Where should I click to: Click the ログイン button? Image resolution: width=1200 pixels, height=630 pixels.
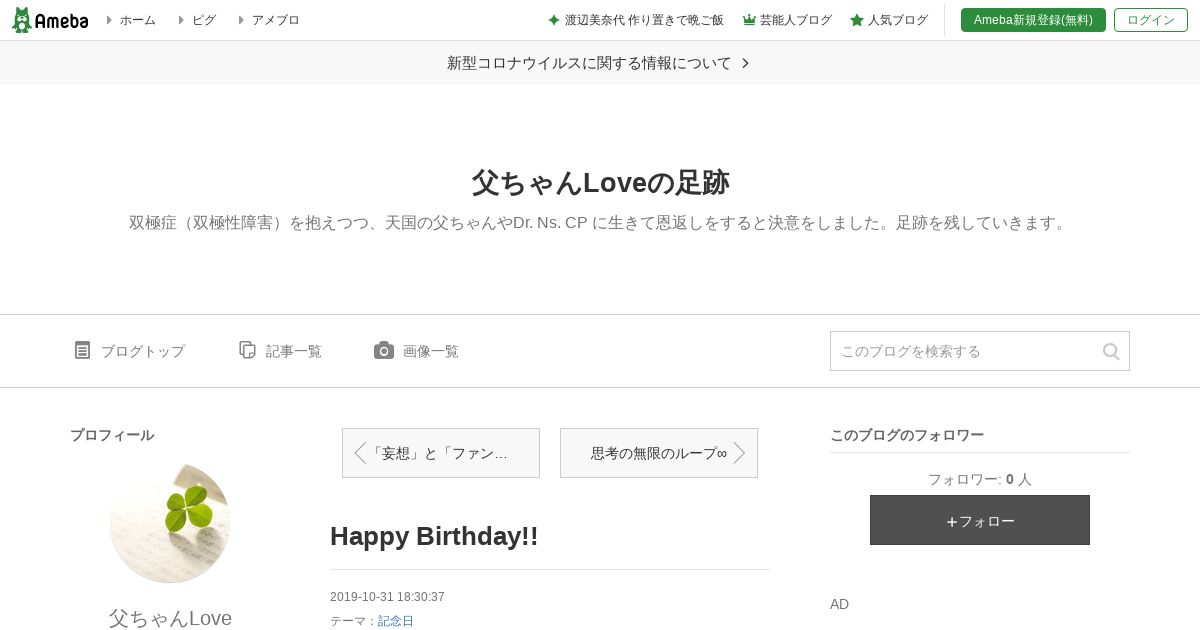click(1151, 20)
